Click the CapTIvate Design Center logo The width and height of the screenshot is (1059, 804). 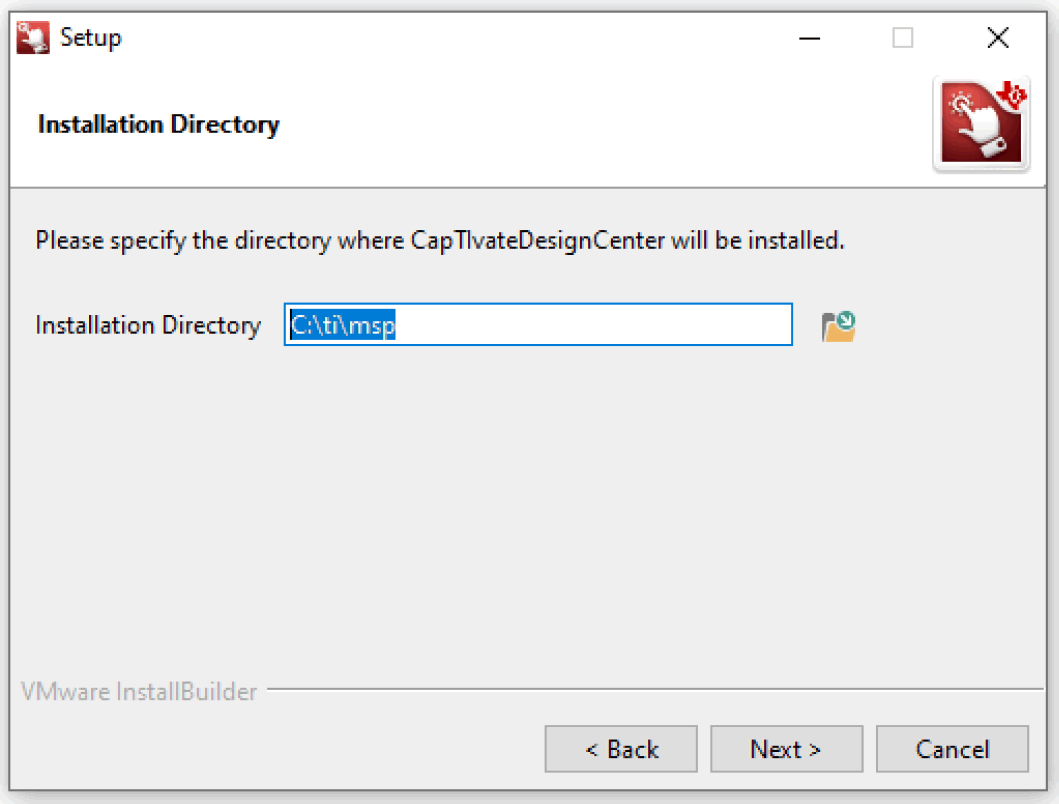pos(981,125)
